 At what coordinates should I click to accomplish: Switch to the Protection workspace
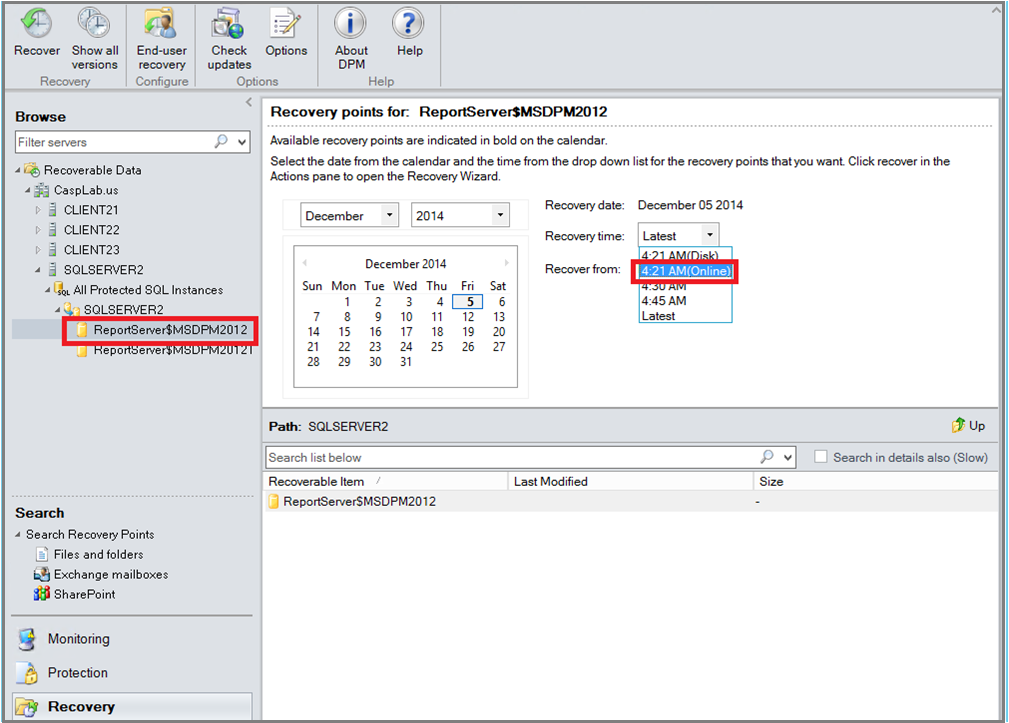(x=76, y=672)
